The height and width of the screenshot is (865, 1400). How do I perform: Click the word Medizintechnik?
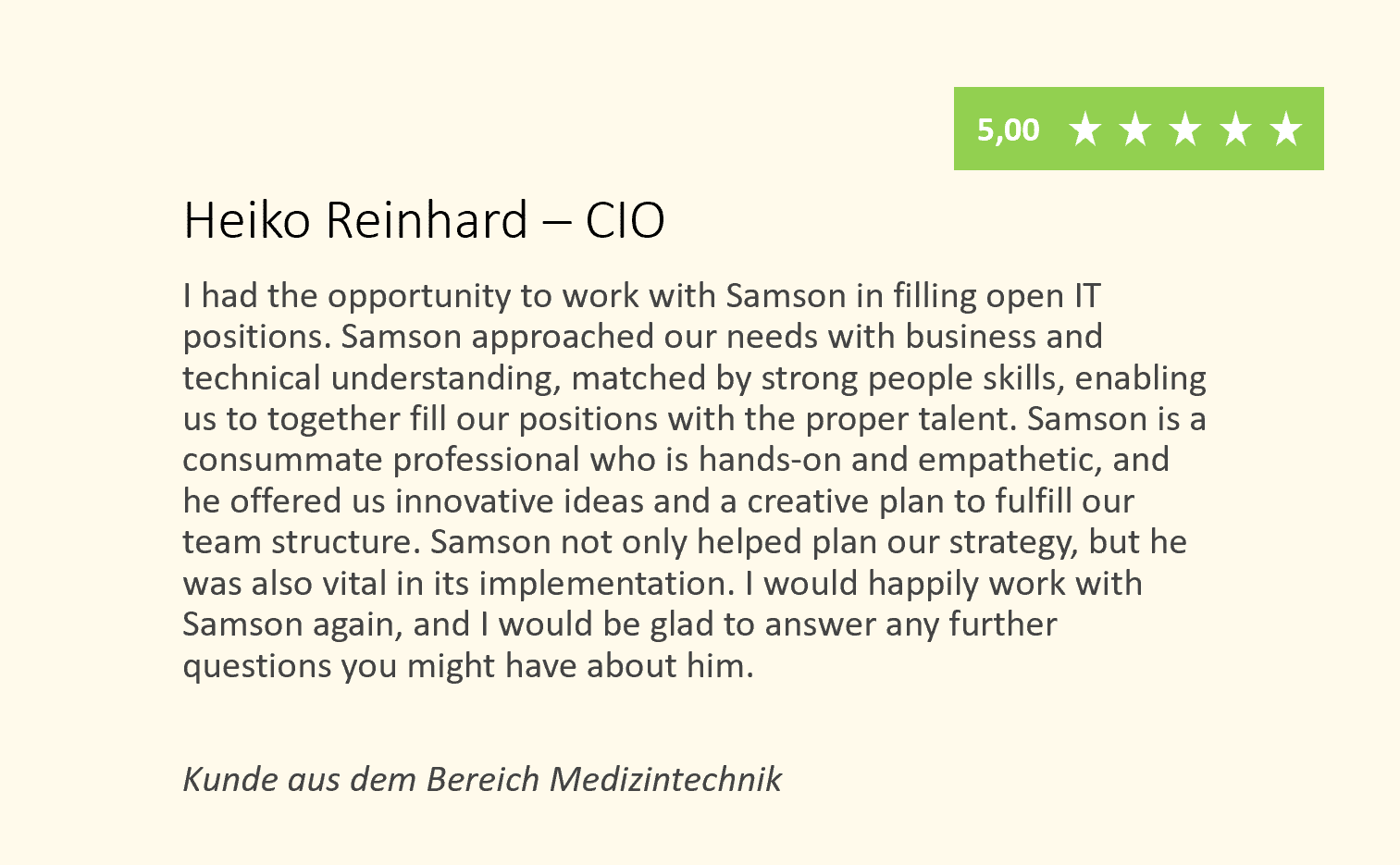[666, 779]
